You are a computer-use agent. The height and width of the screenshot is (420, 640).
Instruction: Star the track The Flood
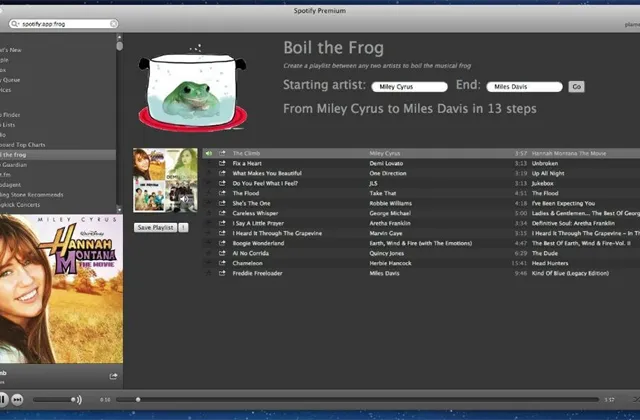coord(209,193)
